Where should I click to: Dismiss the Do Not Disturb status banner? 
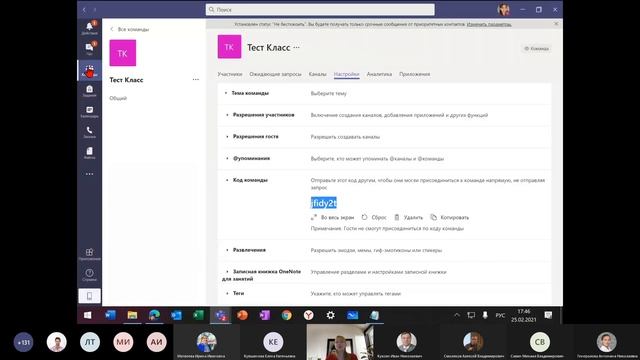pyautogui.click(x=556, y=24)
